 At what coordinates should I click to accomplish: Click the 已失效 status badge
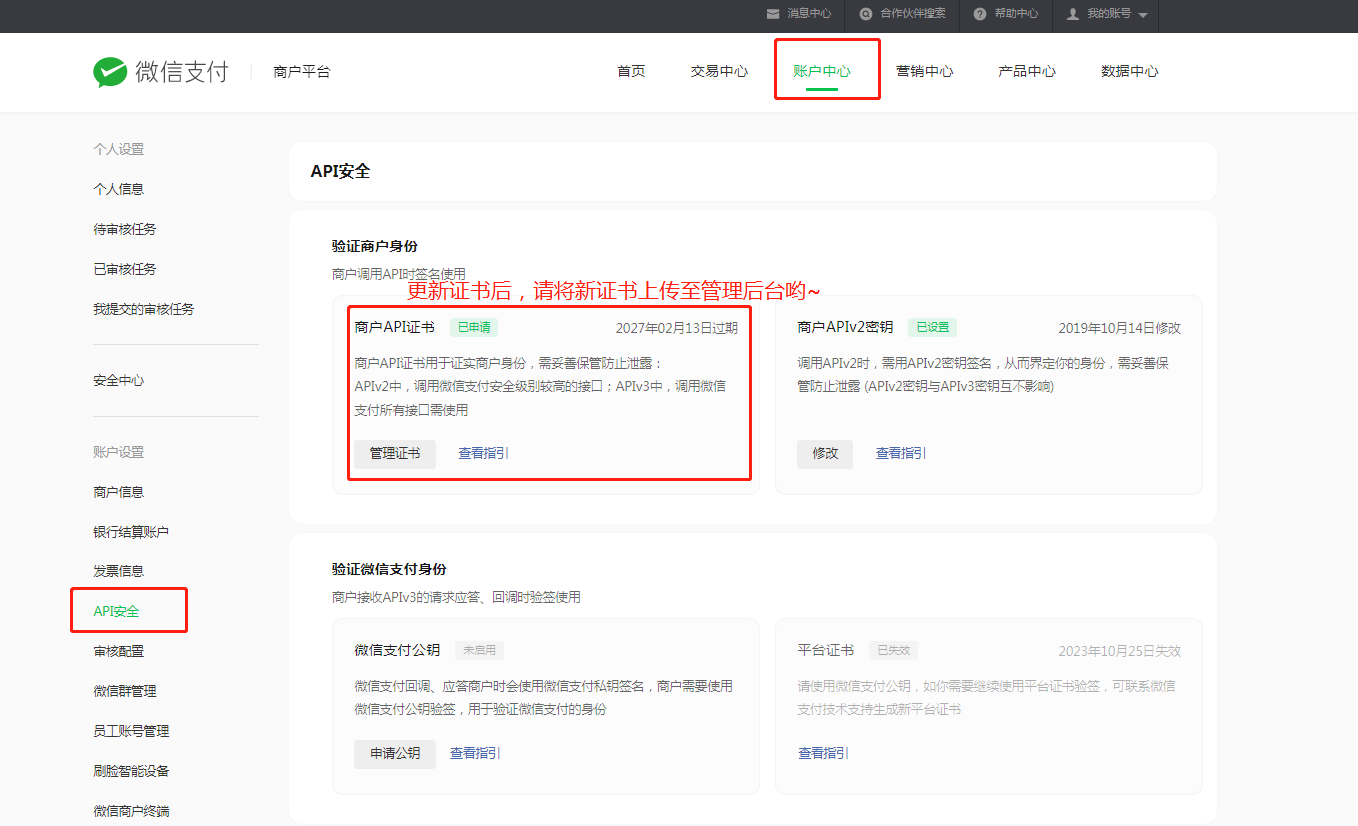coord(893,650)
